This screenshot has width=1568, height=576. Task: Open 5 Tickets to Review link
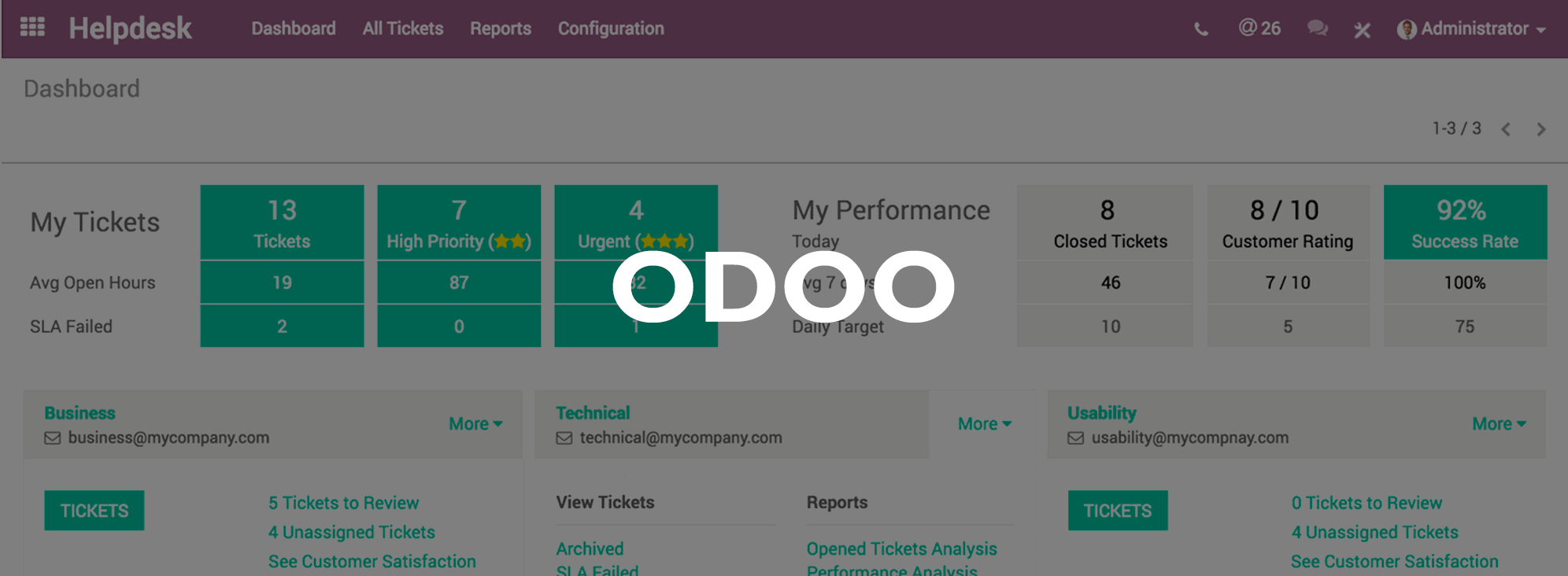click(x=343, y=503)
